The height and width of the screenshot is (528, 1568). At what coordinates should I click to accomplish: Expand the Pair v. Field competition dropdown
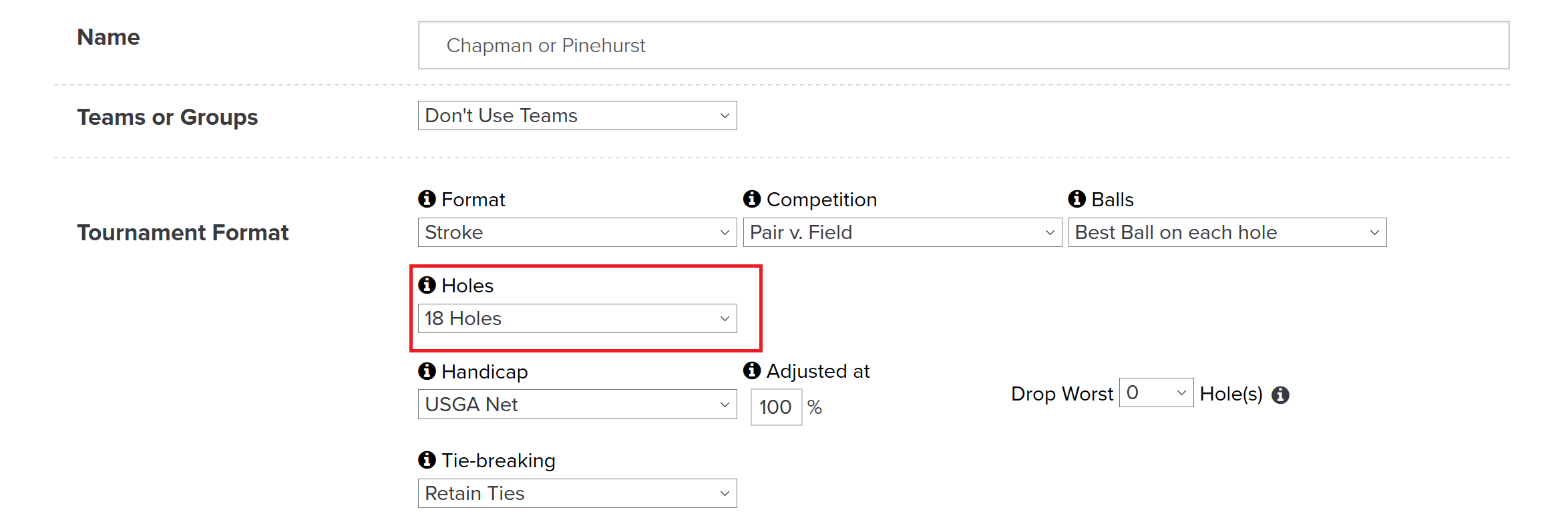point(902,232)
